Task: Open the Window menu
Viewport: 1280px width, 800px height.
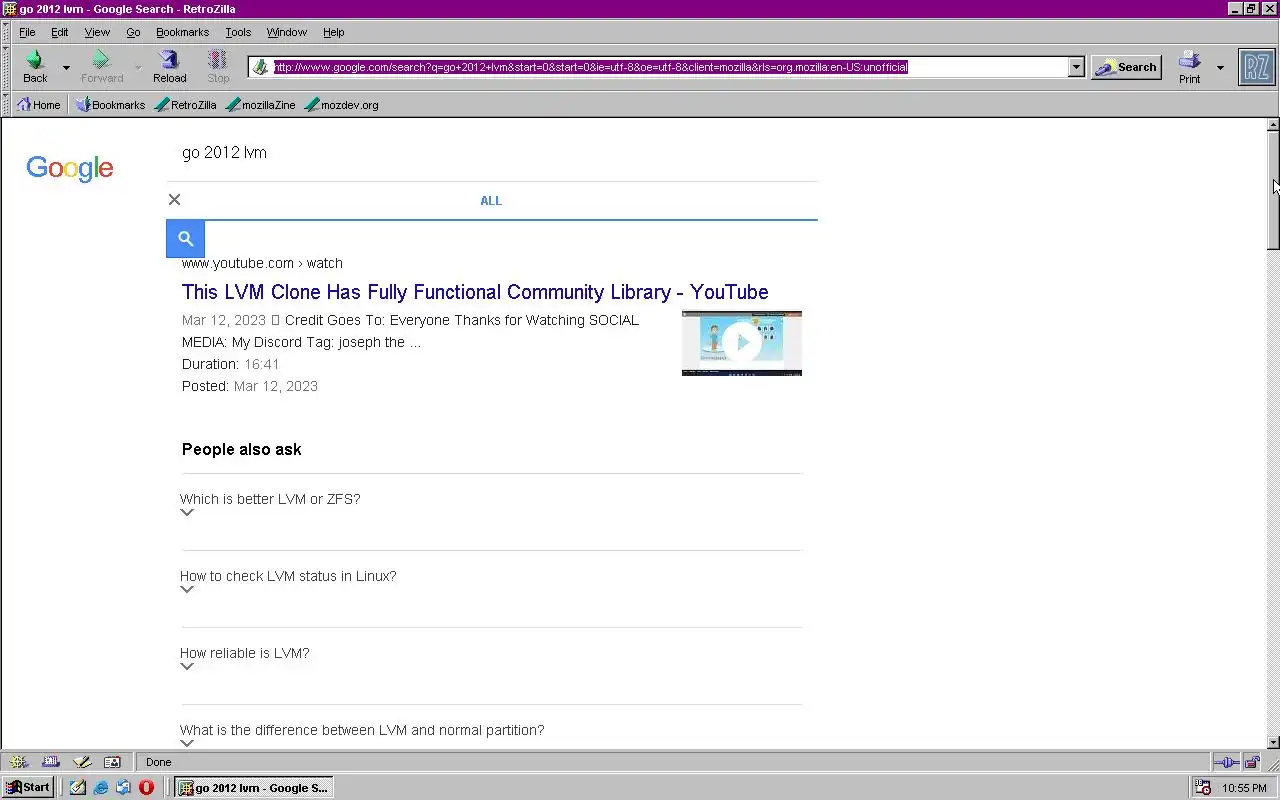Action: pyautogui.click(x=287, y=32)
